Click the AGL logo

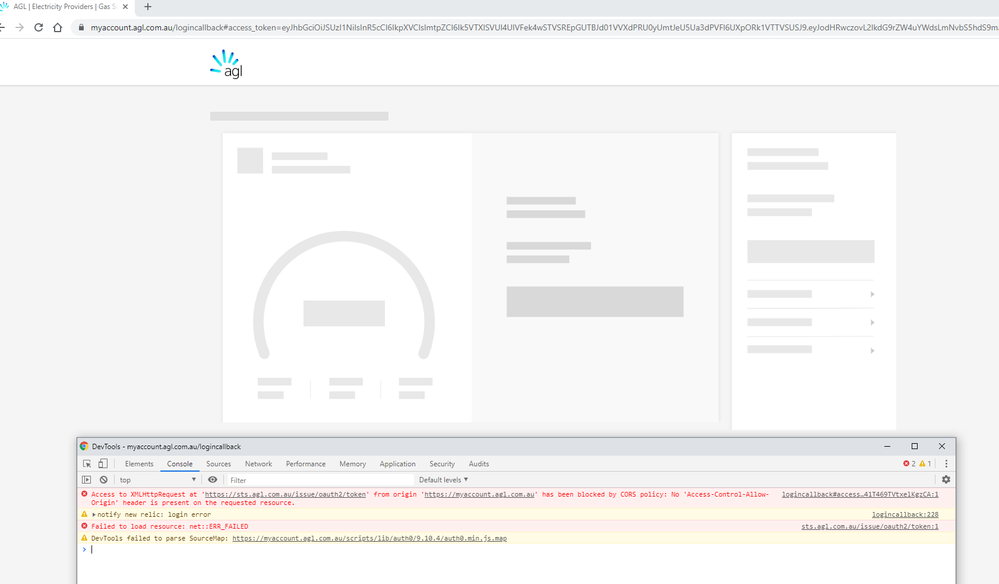pyautogui.click(x=226, y=64)
